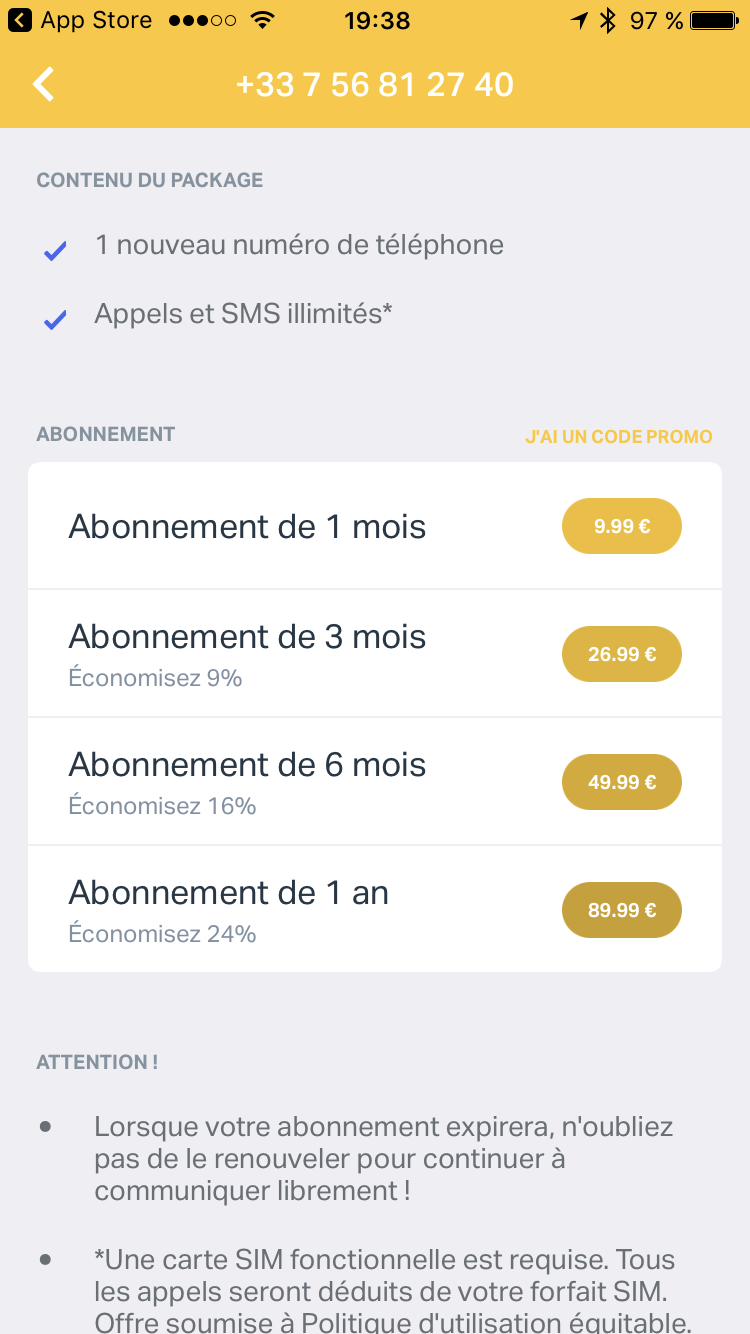Open the J'AI UN CODE PROMO link
Viewport: 750px width, 1334px height.
tap(618, 437)
